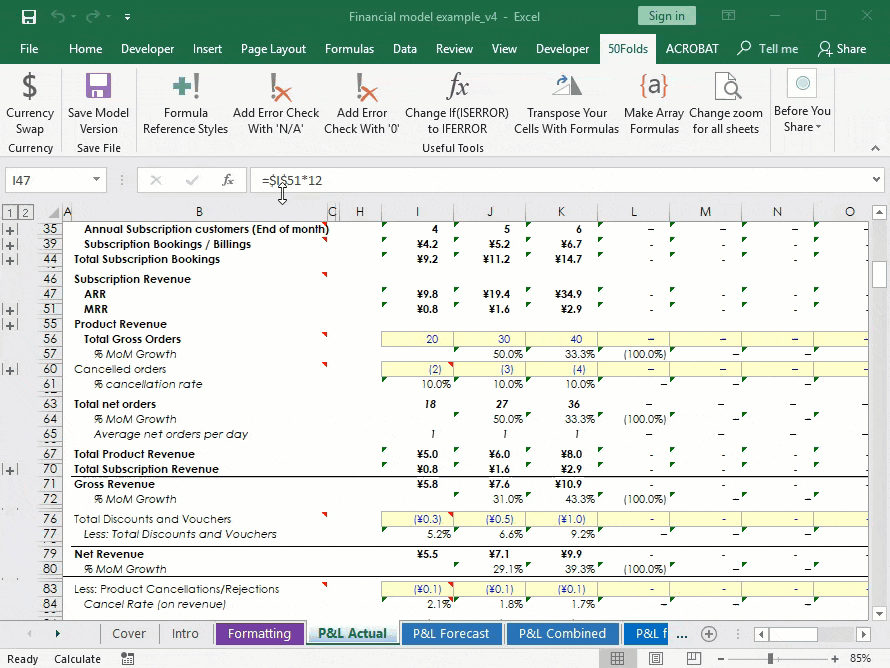Collapse the ribbon with chevron arrow

pos(875,148)
